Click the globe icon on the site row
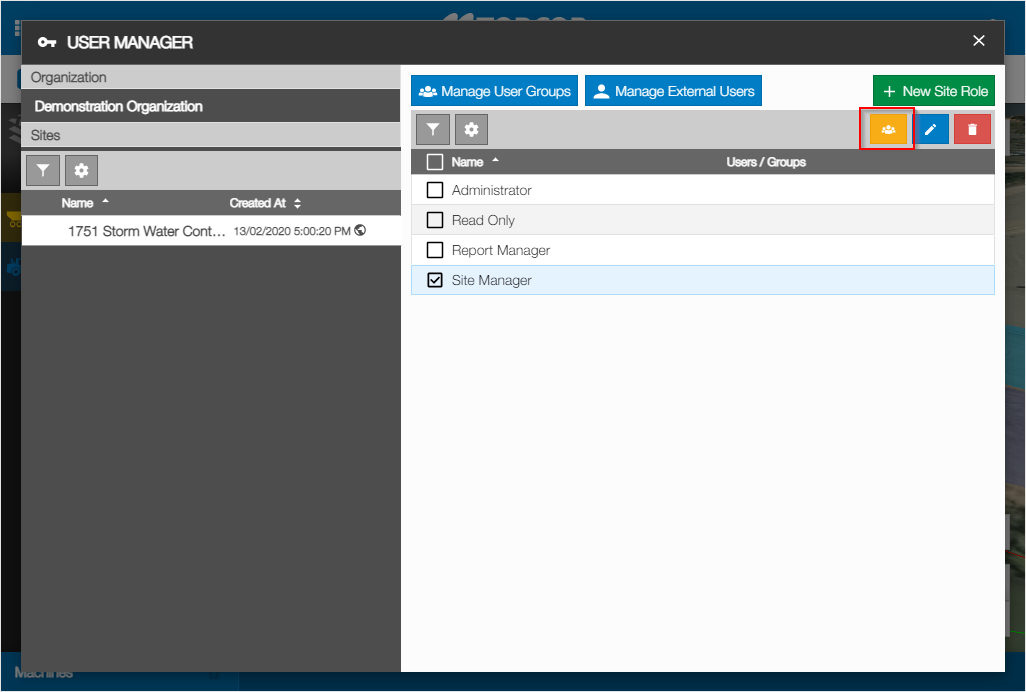The image size is (1026, 692). [x=360, y=230]
